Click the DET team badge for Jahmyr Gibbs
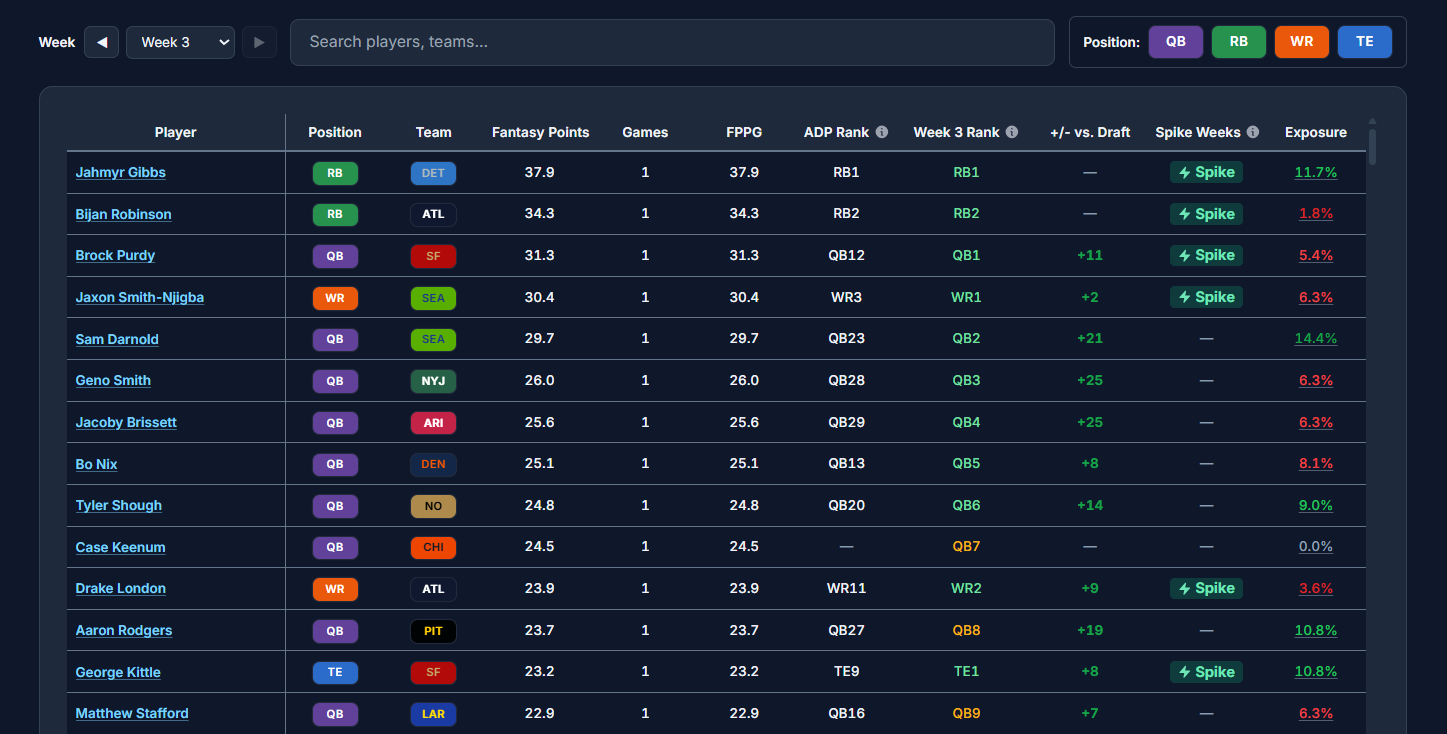Image resolution: width=1447 pixels, height=734 pixels. 433,173
